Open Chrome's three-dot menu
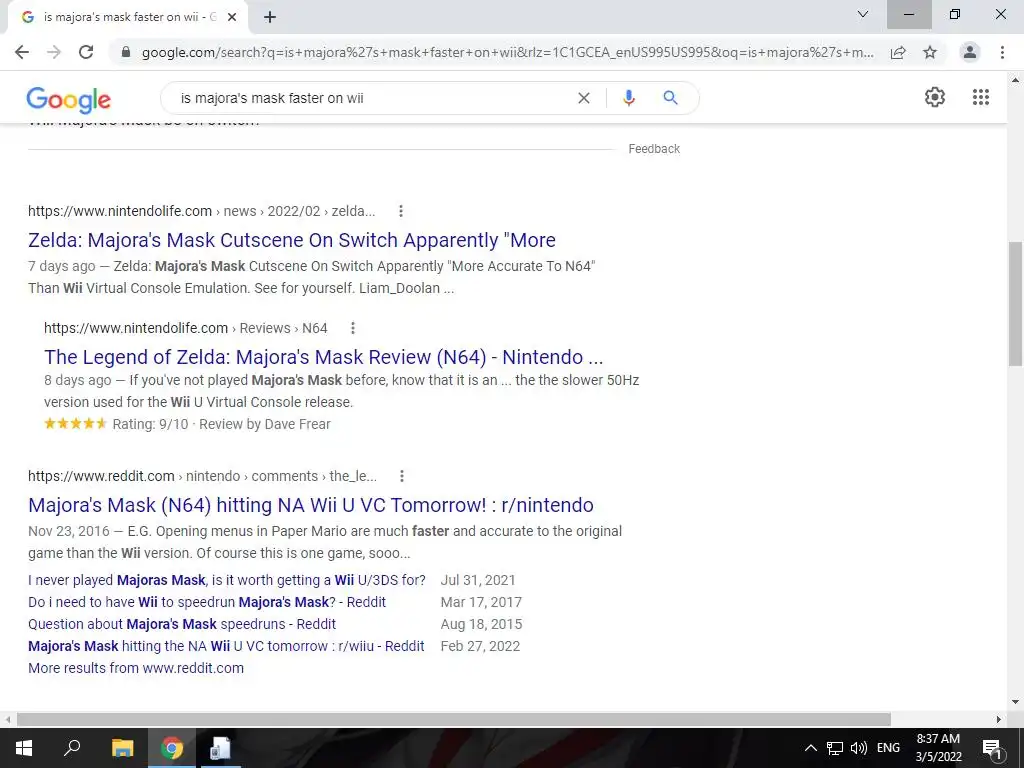The image size is (1024, 768). 1002,52
